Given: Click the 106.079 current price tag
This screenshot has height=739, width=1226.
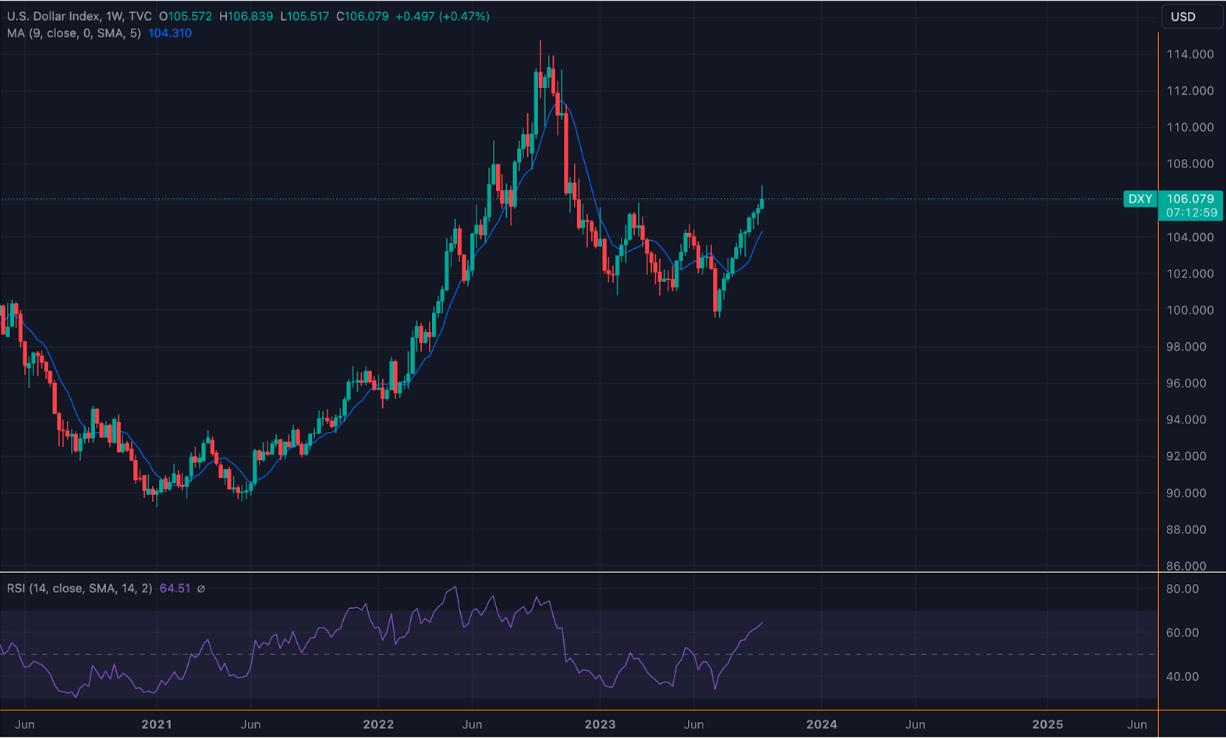Looking at the screenshot, I should point(1189,199).
